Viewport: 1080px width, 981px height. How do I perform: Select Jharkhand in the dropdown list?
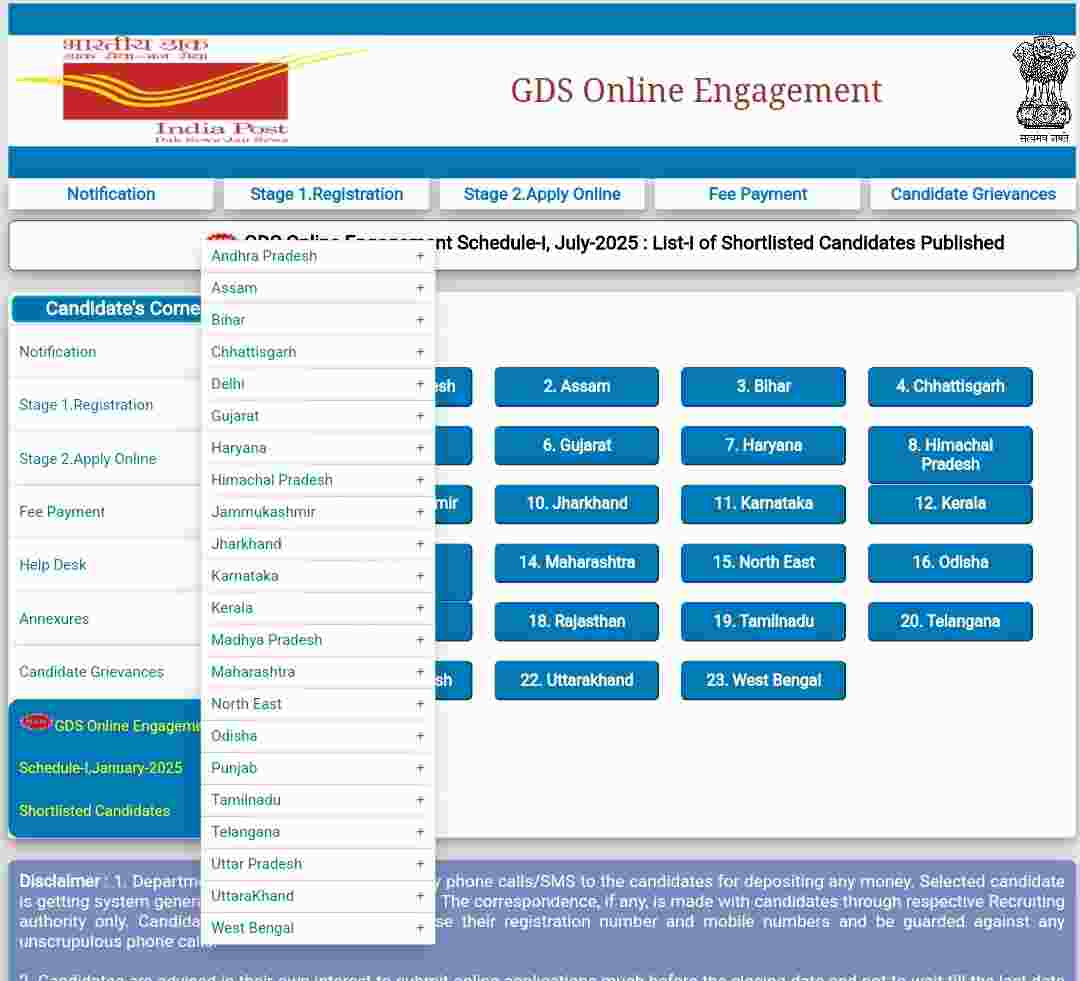click(318, 544)
